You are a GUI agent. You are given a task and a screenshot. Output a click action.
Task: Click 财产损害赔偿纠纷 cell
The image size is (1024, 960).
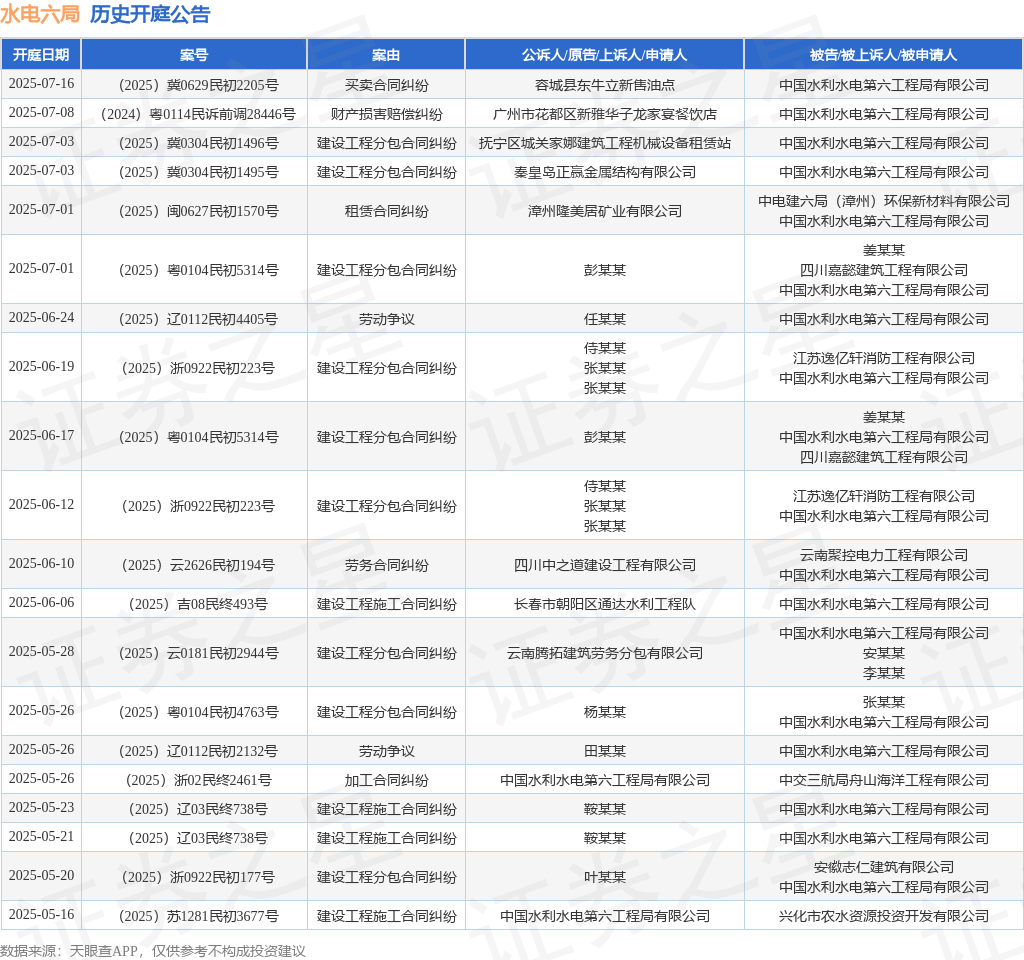(x=386, y=114)
